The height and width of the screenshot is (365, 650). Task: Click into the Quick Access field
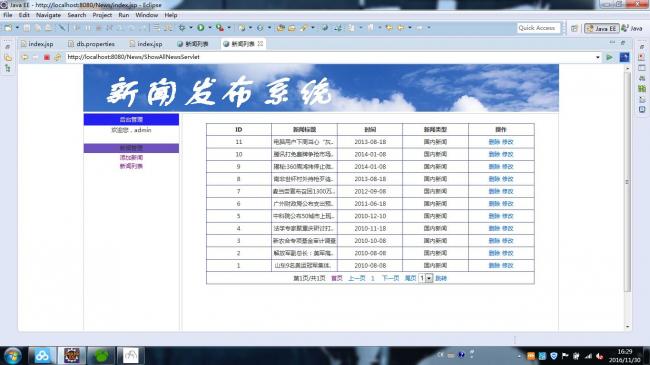pyautogui.click(x=538, y=28)
